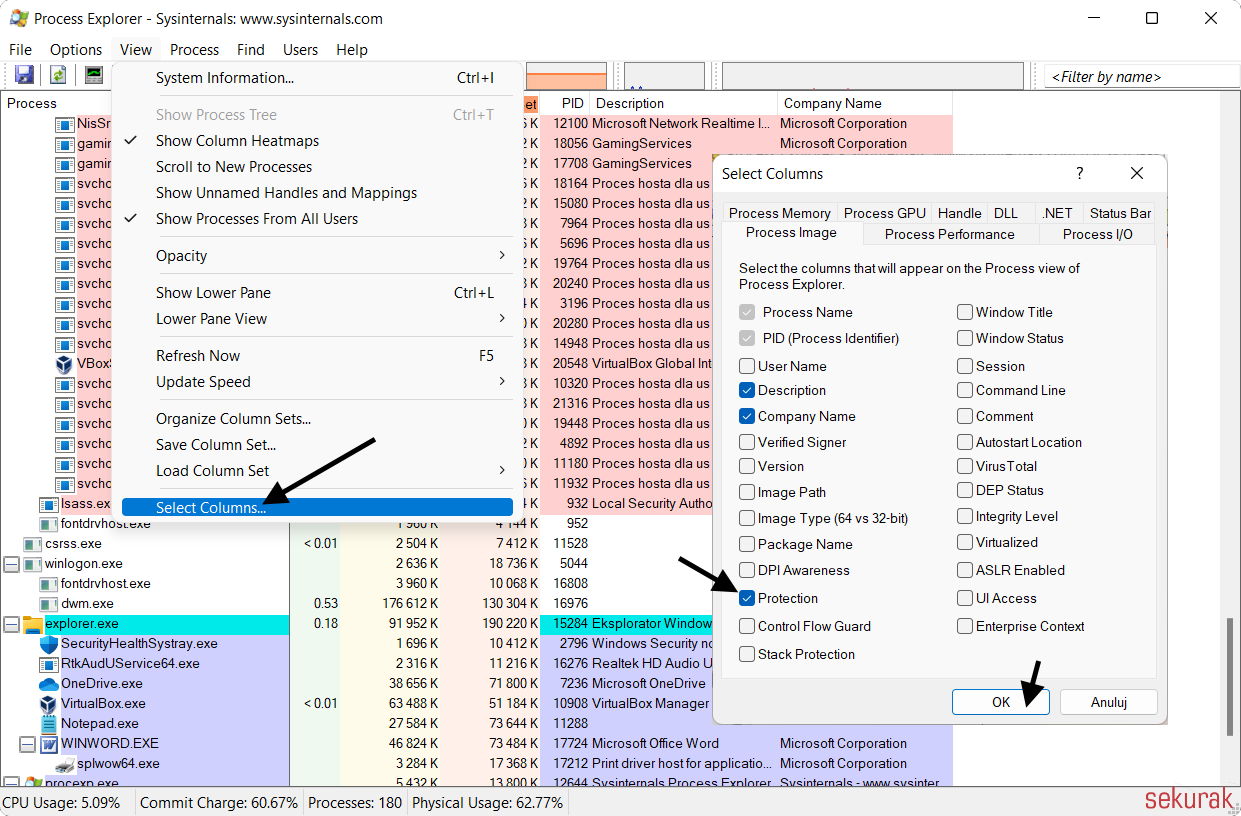Enable the Control Flow Guard checkbox
The width and height of the screenshot is (1241, 816).
pos(747,626)
